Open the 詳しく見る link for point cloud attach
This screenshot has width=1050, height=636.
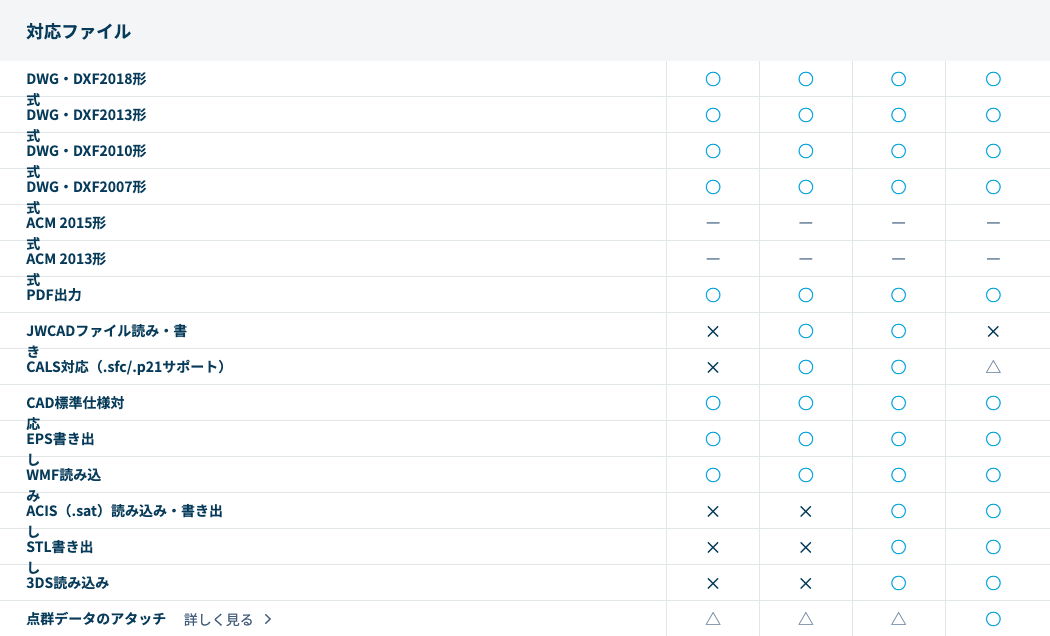point(219,619)
